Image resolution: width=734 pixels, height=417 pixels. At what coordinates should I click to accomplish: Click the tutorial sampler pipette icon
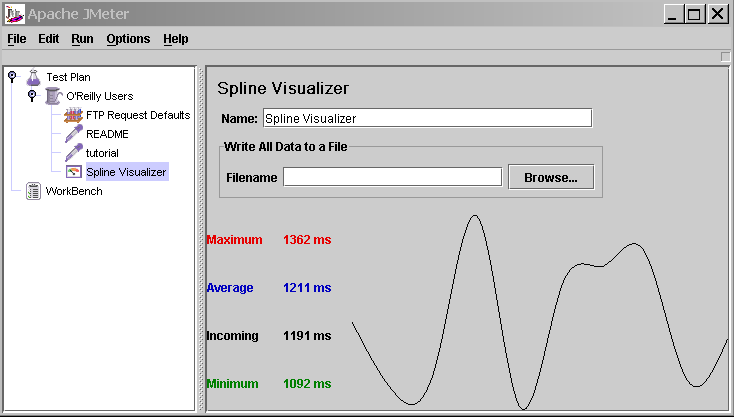point(73,153)
